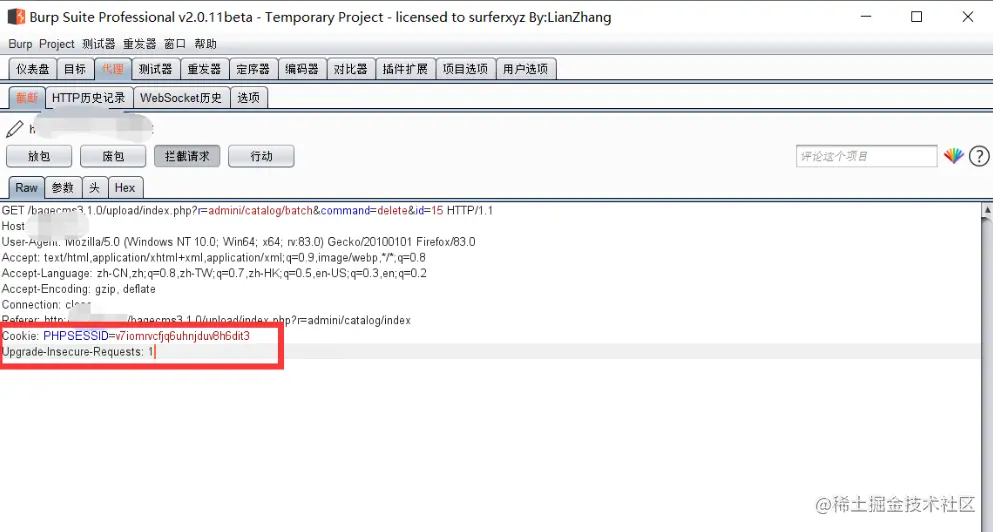Open the HTTP历史记录 sub-tab
The width and height of the screenshot is (993, 532).
(89, 98)
